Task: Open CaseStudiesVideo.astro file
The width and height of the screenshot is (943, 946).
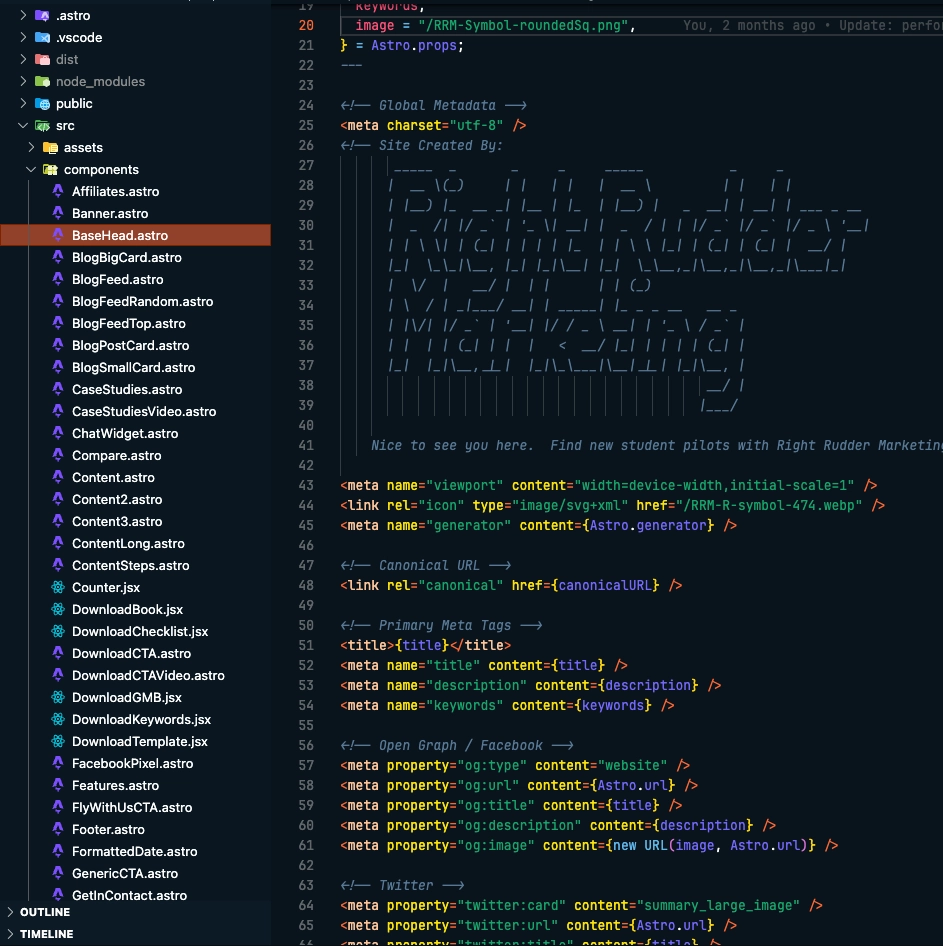Action: point(144,411)
